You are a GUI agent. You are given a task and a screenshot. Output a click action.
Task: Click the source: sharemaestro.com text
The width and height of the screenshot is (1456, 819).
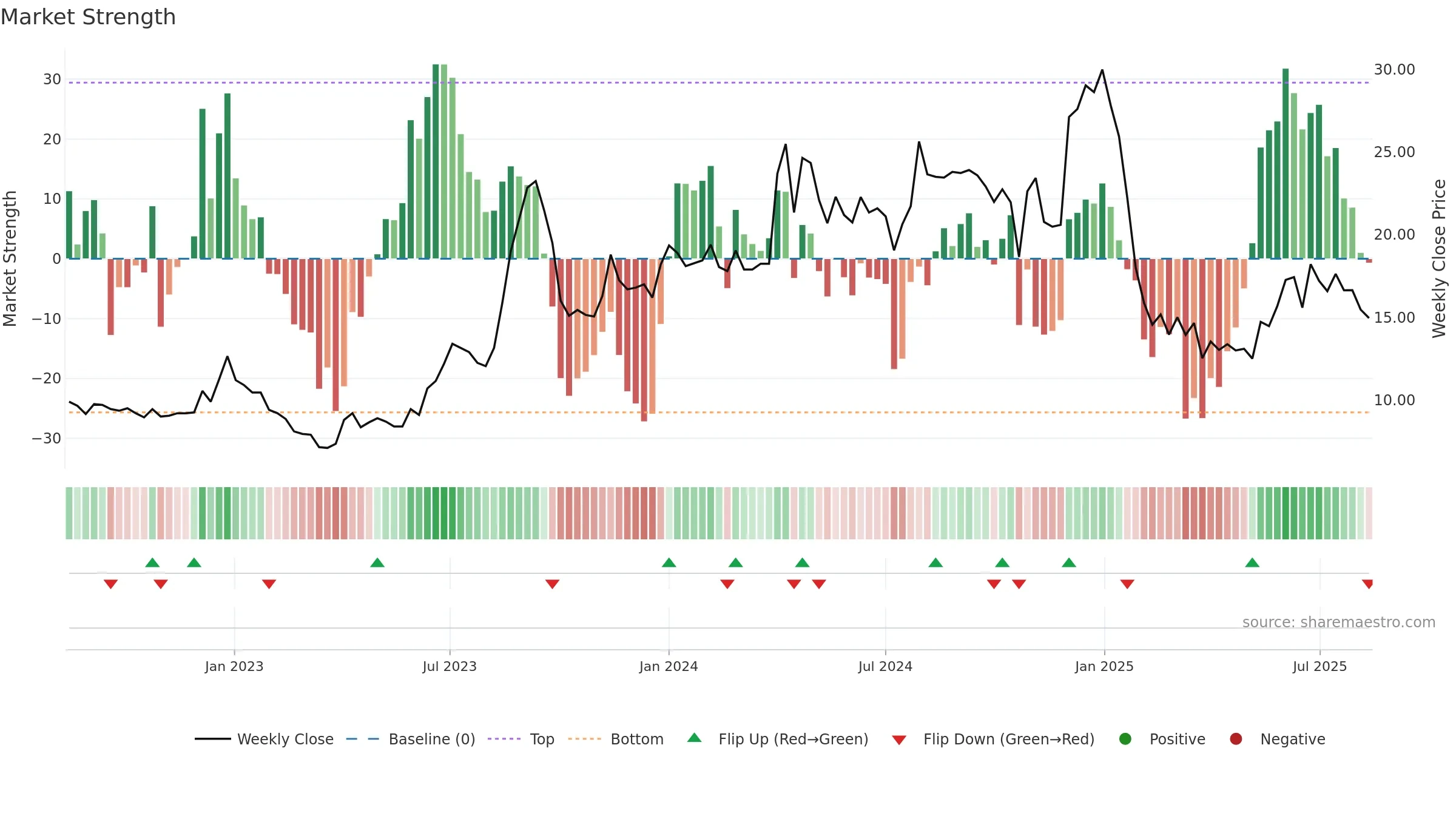(1339, 622)
